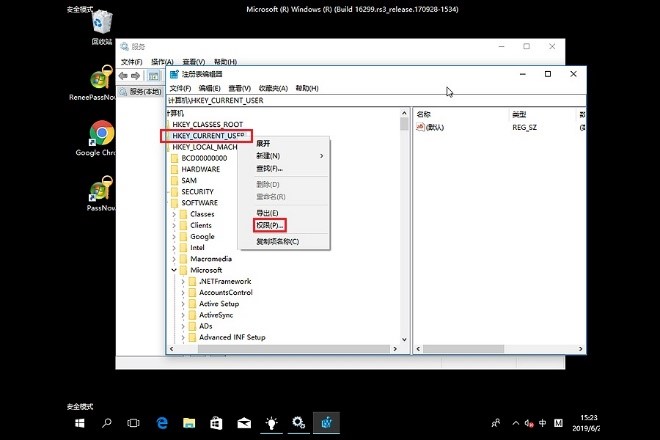660x440 pixels.
Task: Open the Google Chrome desktop shortcut
Action: pos(101,138)
